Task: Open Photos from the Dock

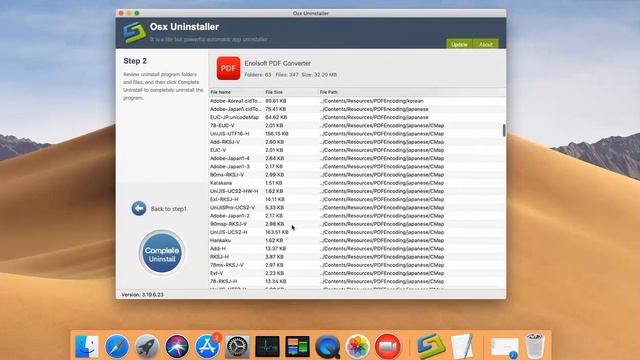Action: click(358, 346)
